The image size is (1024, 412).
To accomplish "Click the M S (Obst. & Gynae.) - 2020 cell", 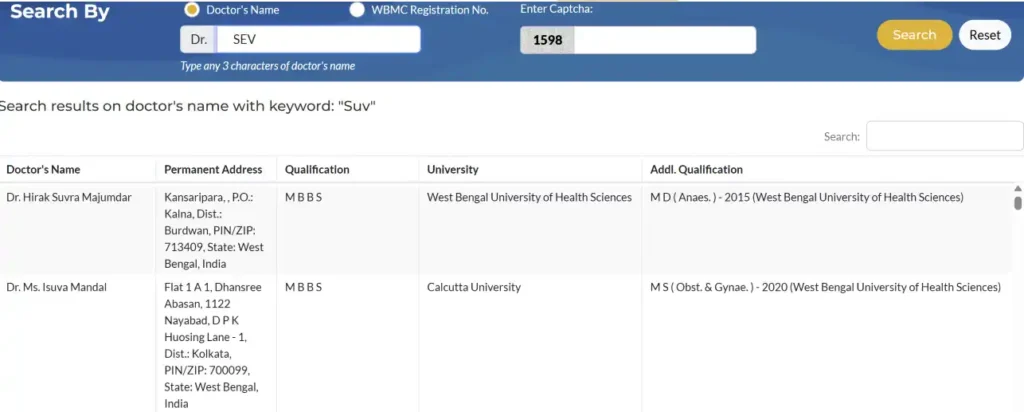I will (x=825, y=287).
